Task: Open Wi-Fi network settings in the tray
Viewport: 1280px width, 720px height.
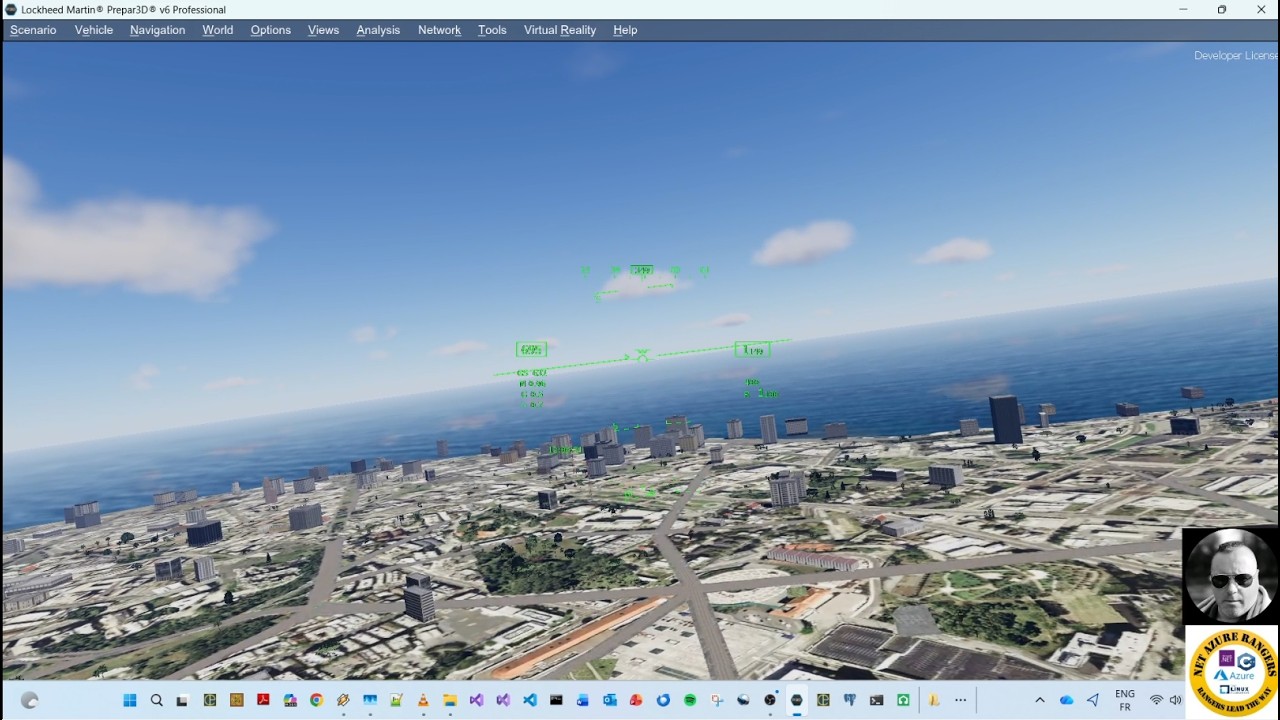Action: point(1157,700)
